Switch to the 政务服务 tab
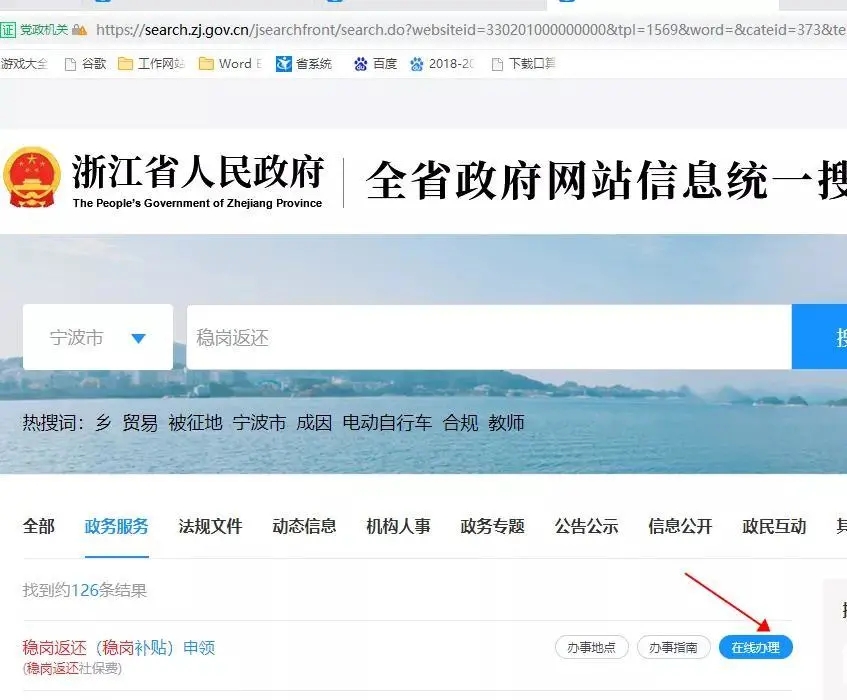 point(117,526)
